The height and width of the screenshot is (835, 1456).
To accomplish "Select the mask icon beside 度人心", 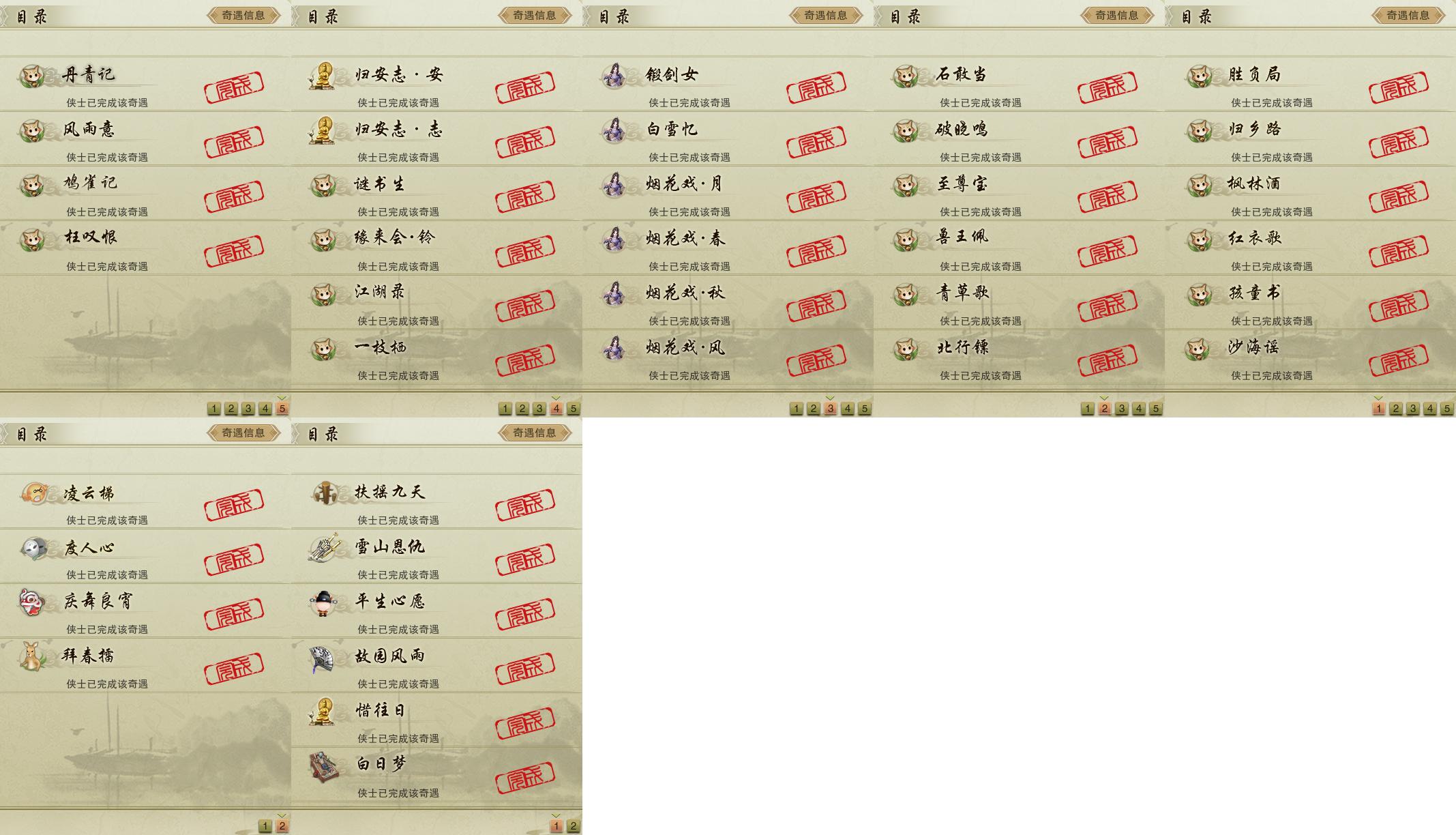I will coord(33,548).
